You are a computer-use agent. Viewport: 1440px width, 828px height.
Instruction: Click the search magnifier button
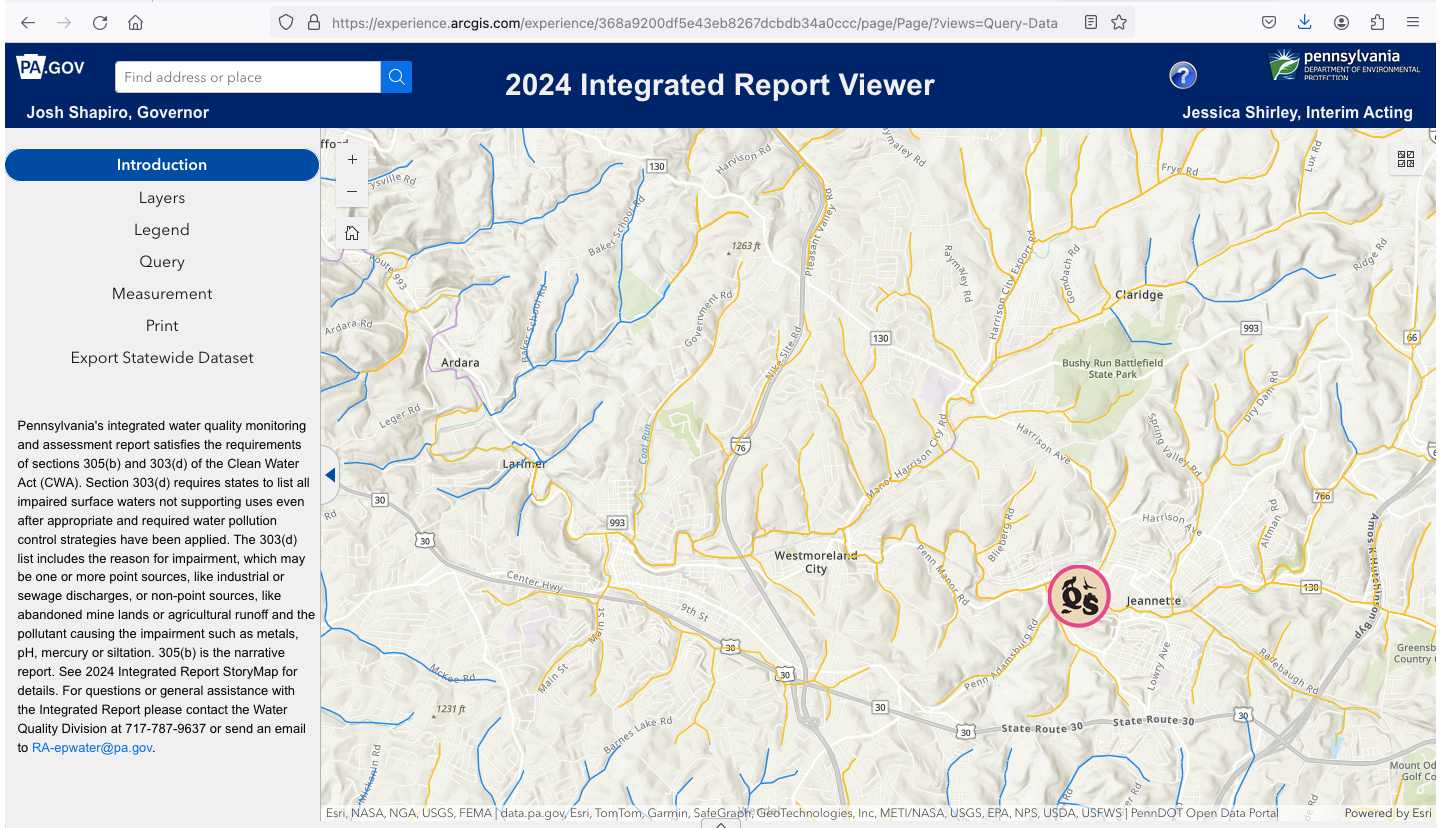click(x=396, y=77)
